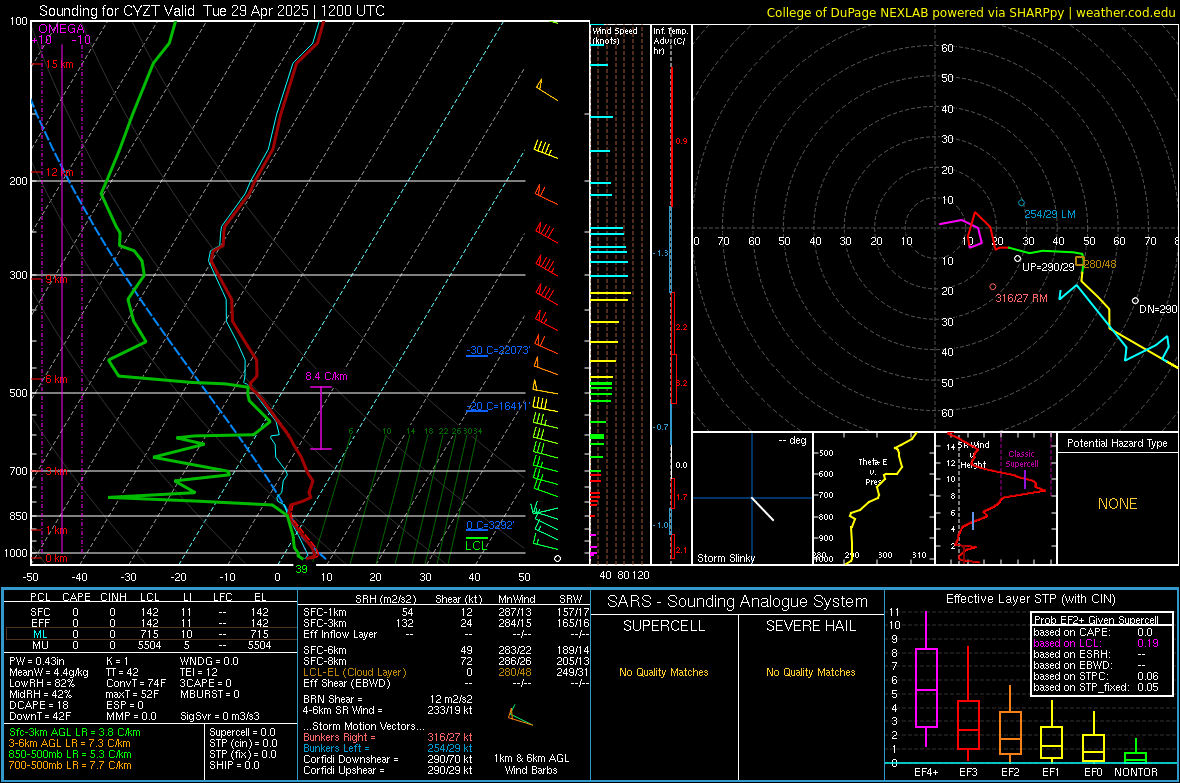Click the '6 km' height marker
Viewport: 1180px width, 783px height.
(x=56, y=379)
